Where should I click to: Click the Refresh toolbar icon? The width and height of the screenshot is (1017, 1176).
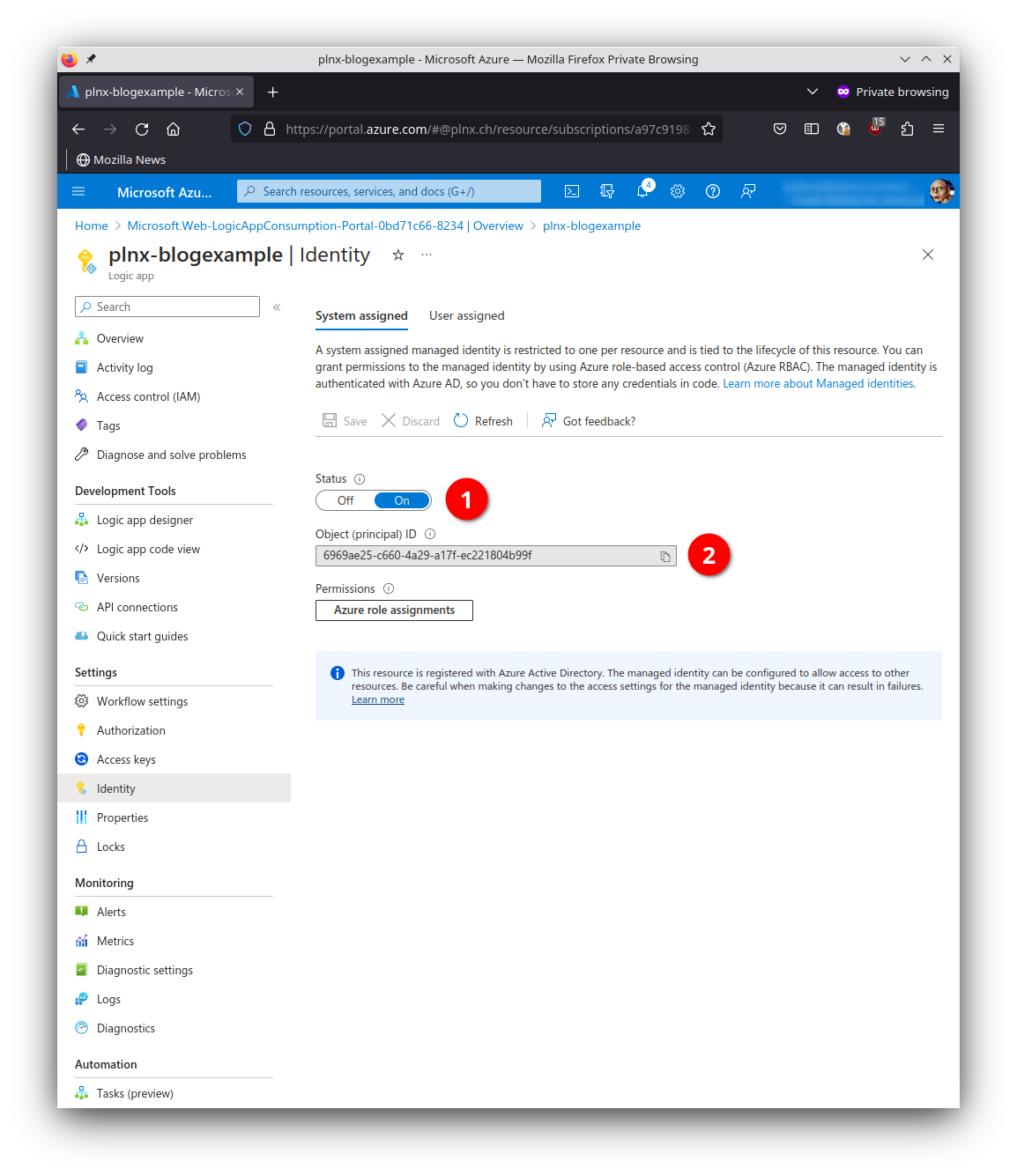(x=461, y=421)
